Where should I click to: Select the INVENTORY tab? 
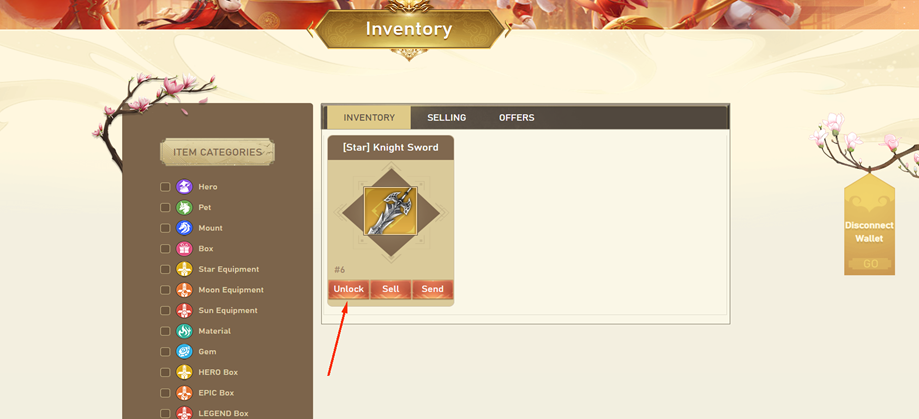point(369,118)
